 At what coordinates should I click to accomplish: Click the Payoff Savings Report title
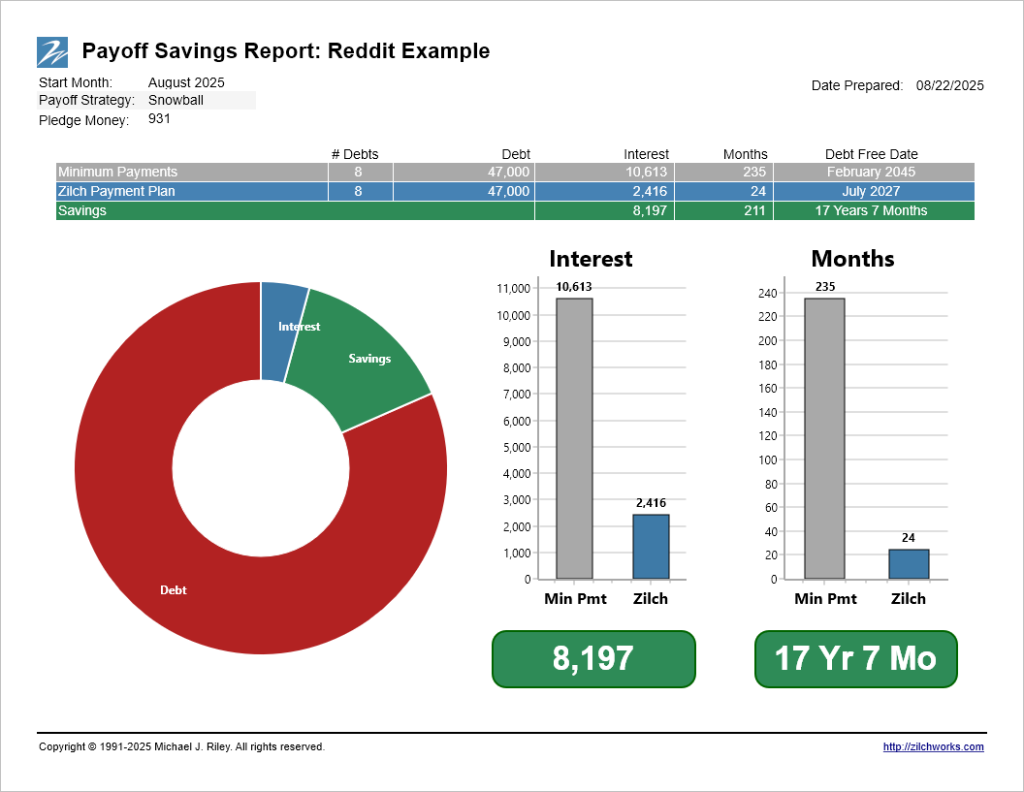pos(285,51)
